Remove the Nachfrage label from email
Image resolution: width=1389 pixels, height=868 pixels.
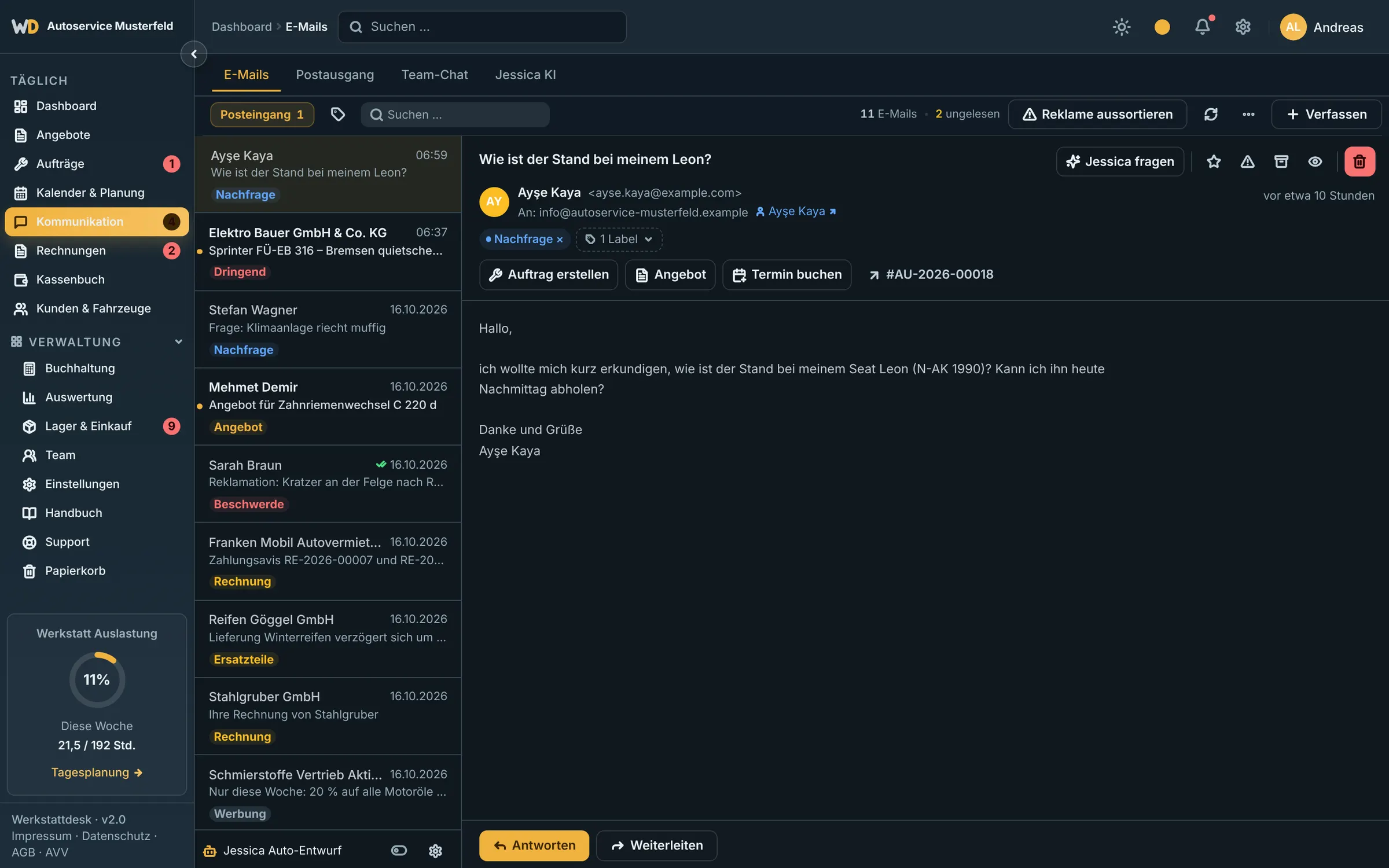[560, 240]
